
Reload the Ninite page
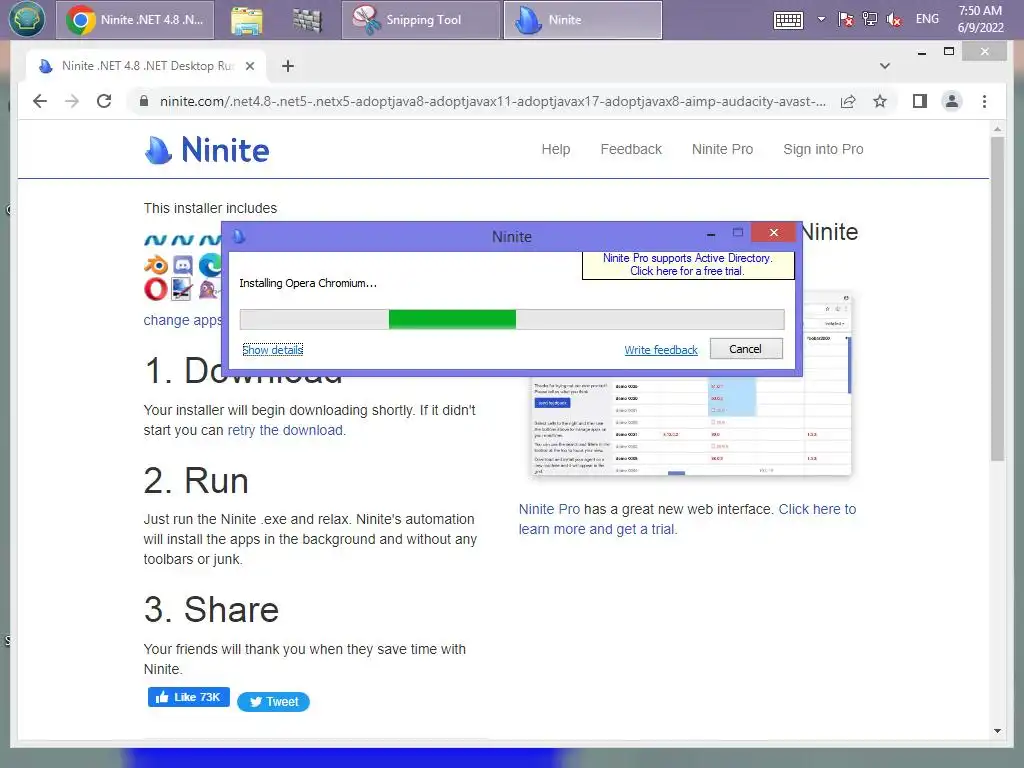pyautogui.click(x=104, y=101)
